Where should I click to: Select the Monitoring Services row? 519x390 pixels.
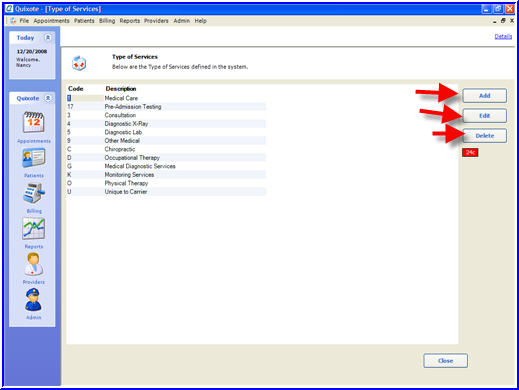pyautogui.click(x=166, y=175)
